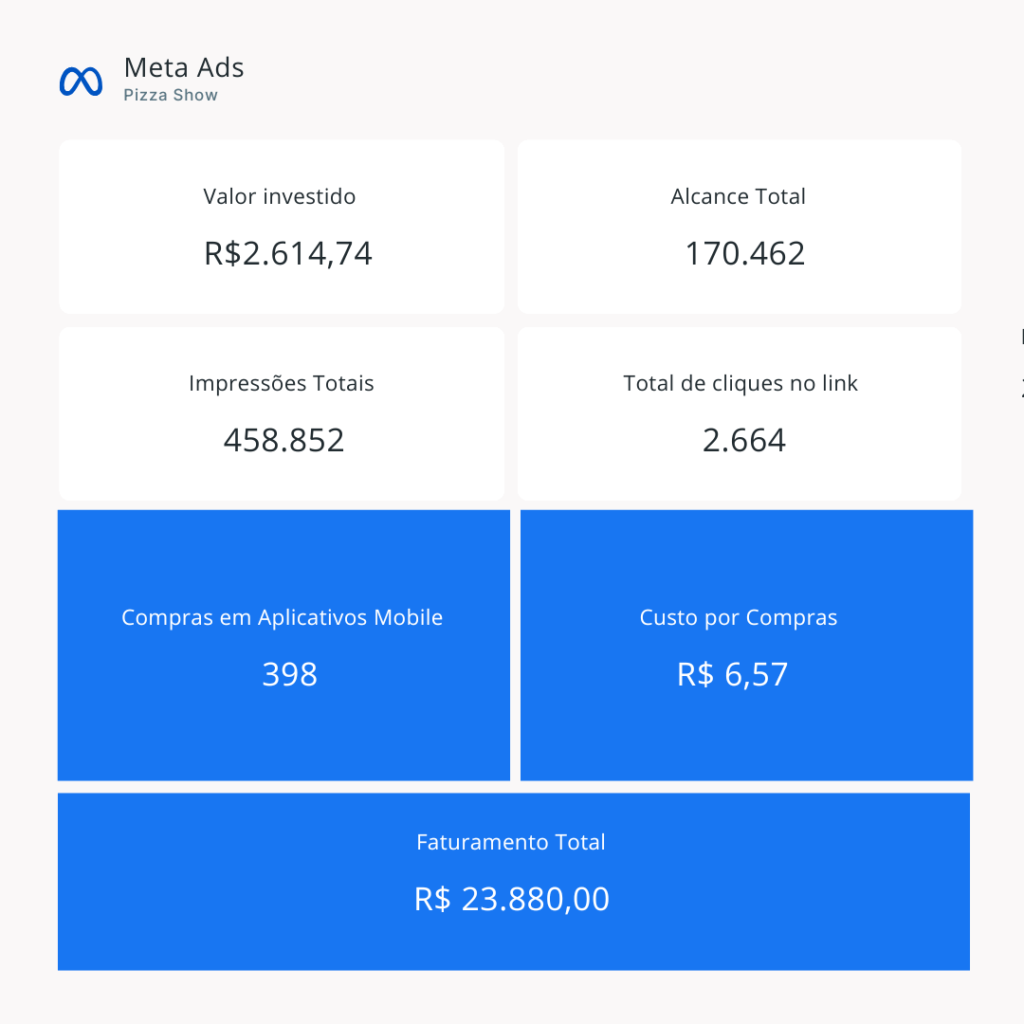Click the Meta infinity logo icon

[81, 81]
